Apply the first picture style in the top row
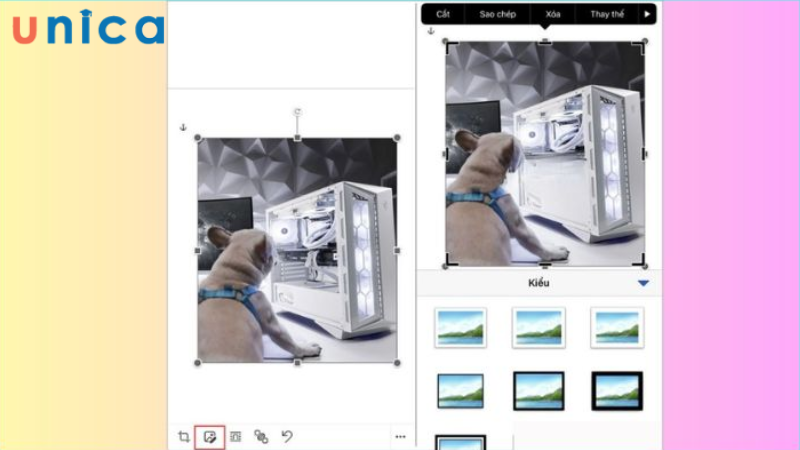 tap(460, 328)
